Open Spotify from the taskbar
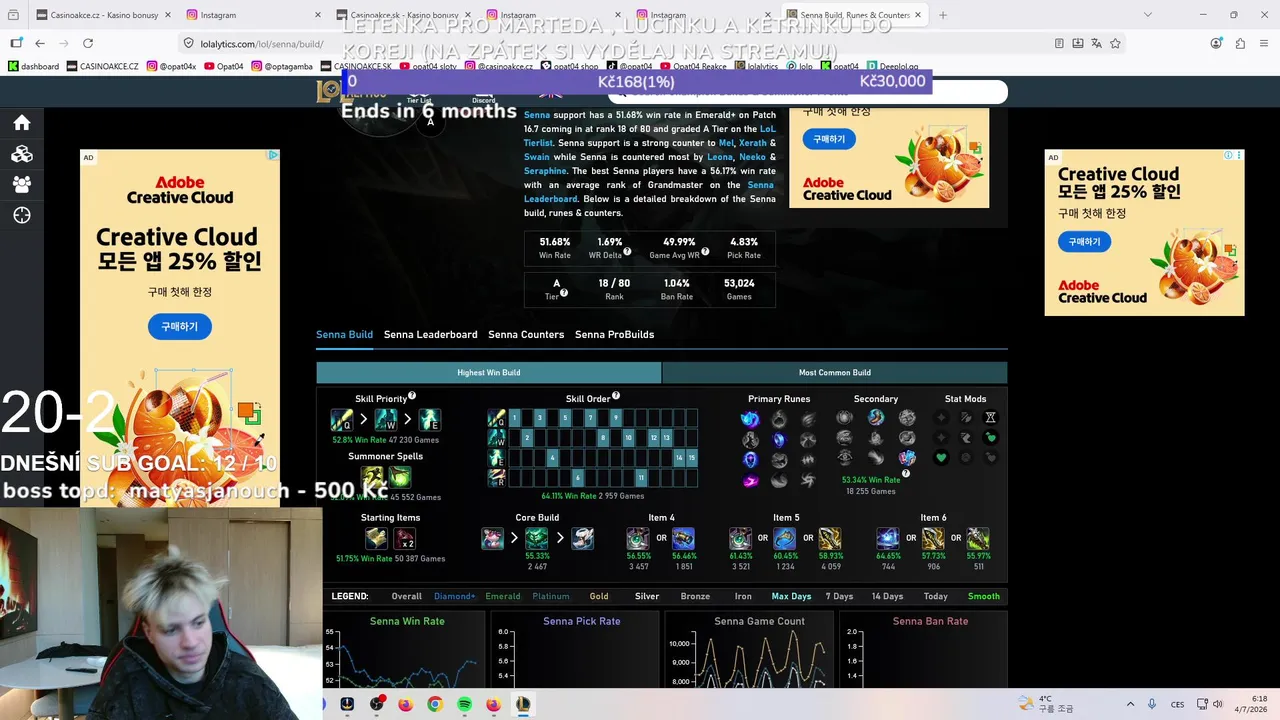Image resolution: width=1280 pixels, height=720 pixels. (x=465, y=704)
